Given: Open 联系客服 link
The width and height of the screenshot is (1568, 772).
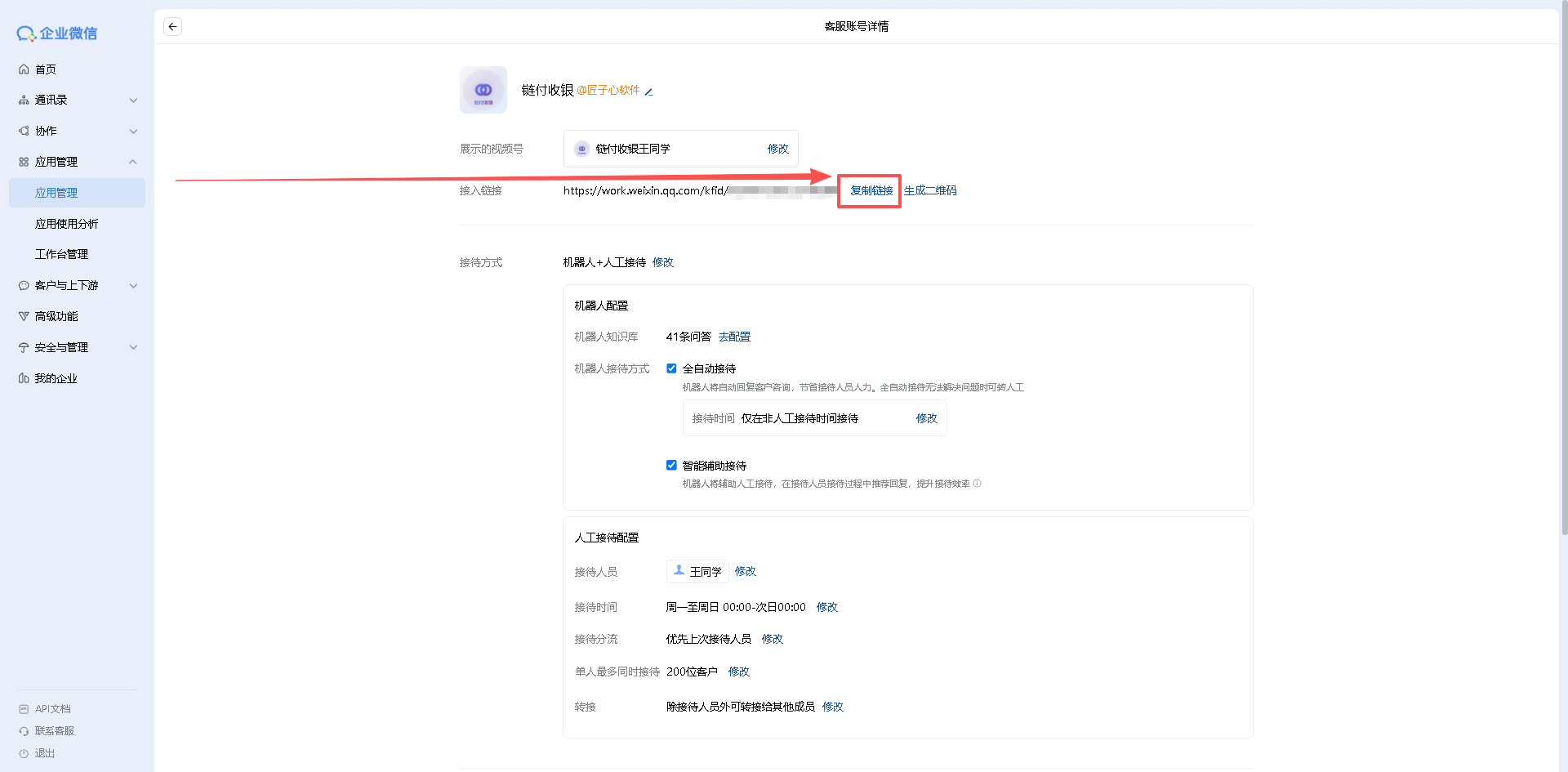Looking at the screenshot, I should point(54,731).
